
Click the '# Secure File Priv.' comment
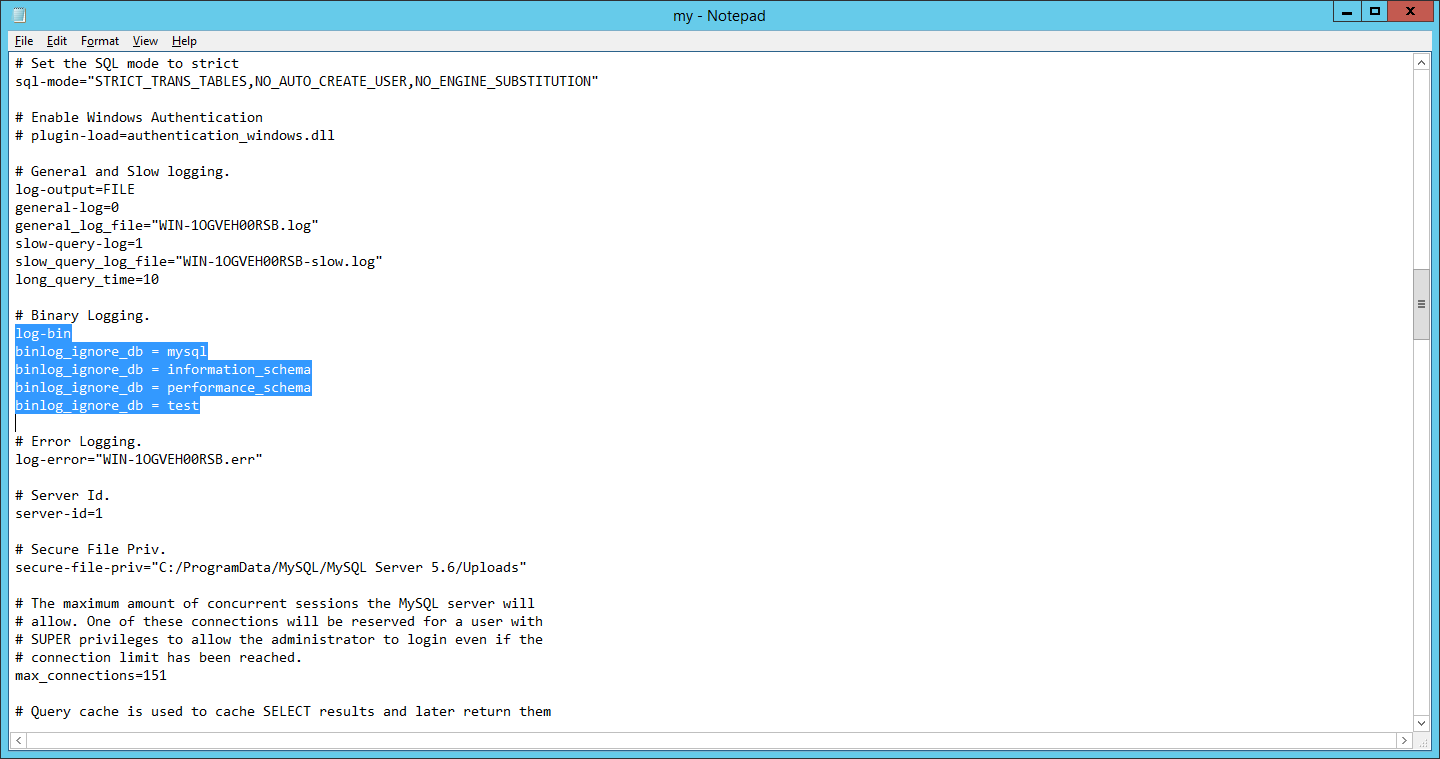coord(91,549)
